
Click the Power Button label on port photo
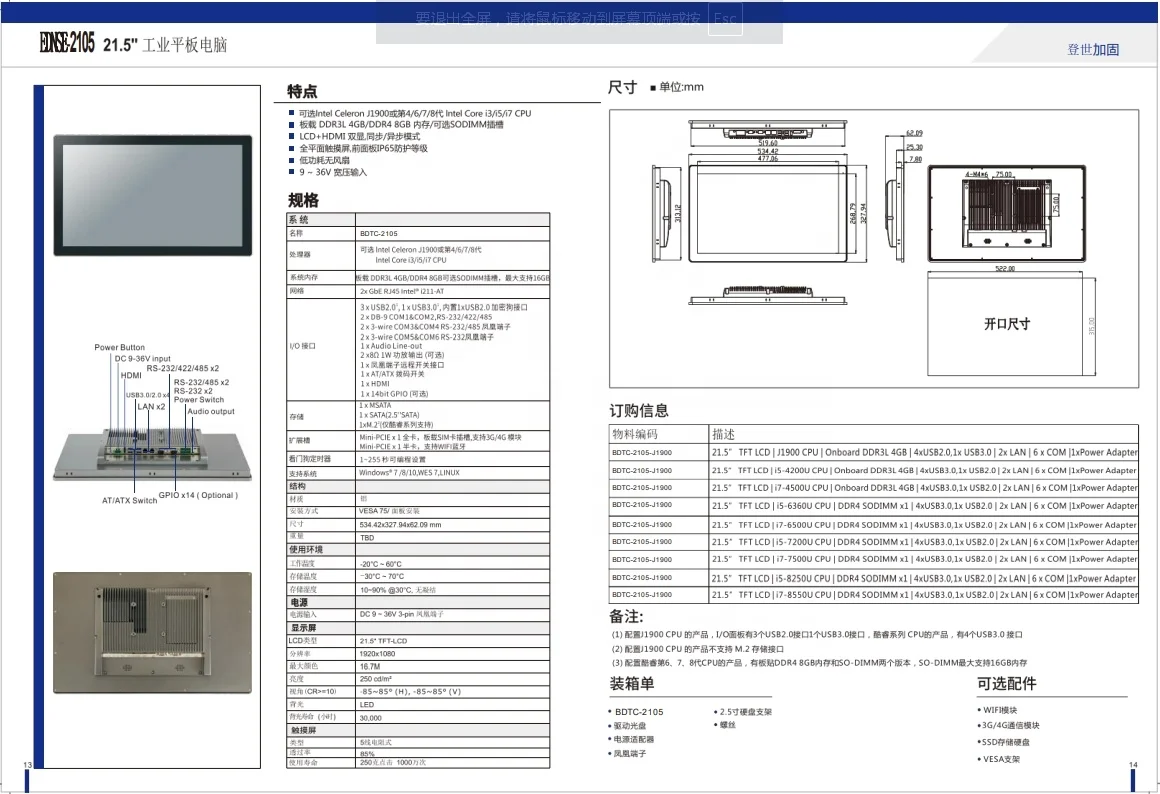point(119,348)
